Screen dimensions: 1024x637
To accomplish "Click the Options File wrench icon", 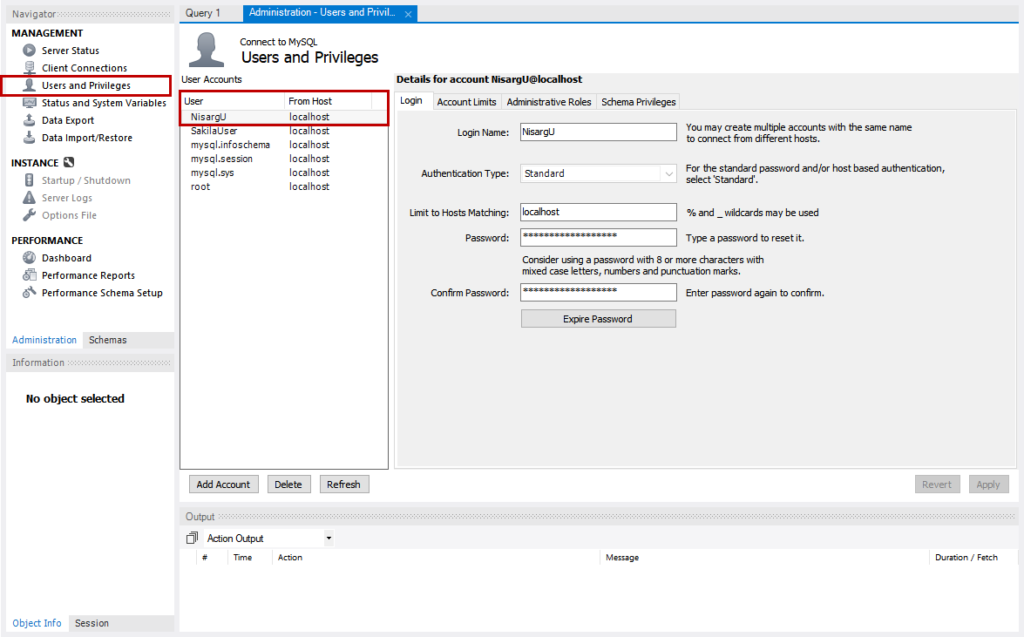I will click(x=29, y=215).
